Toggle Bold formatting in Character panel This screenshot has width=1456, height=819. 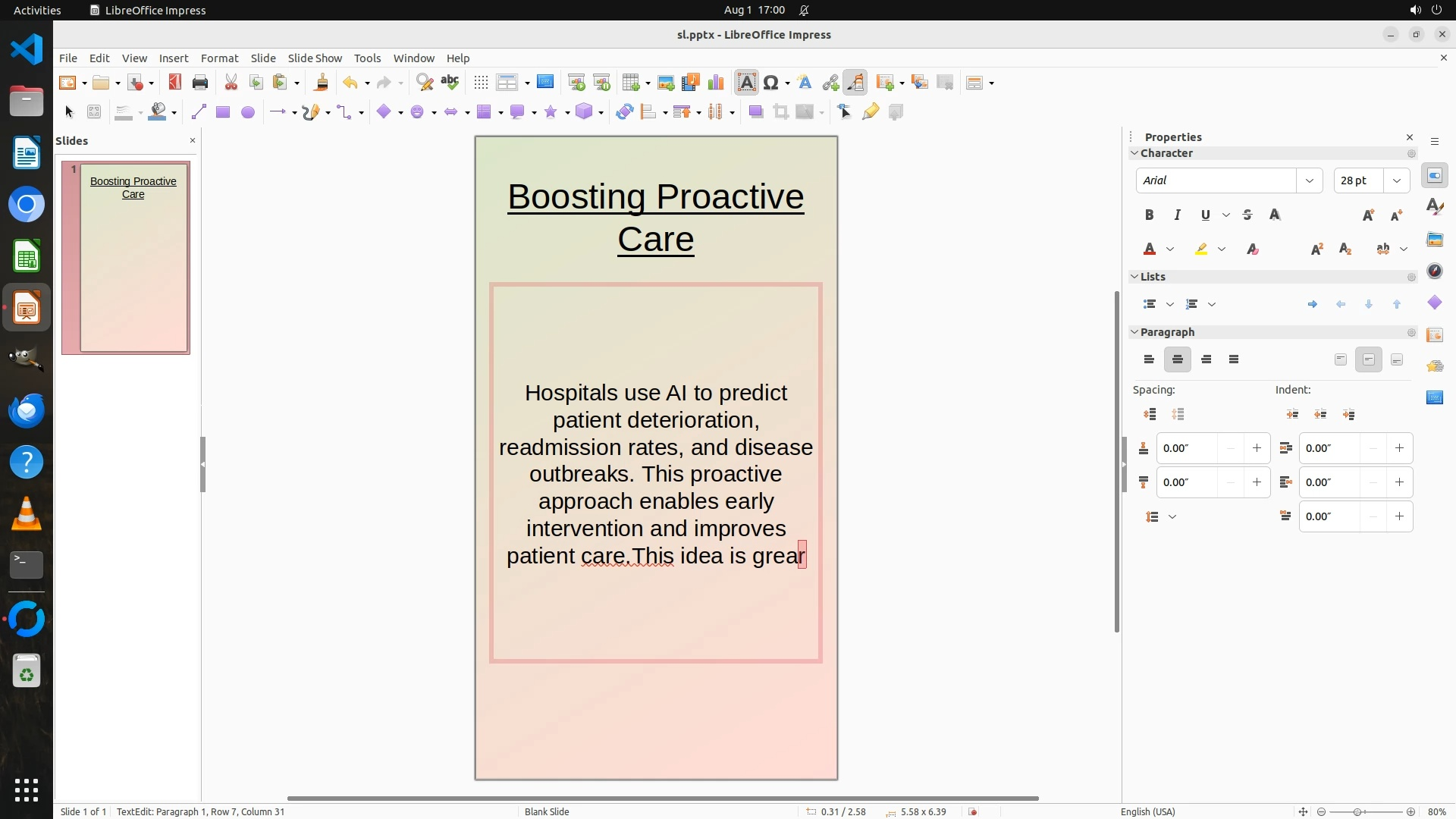point(1149,215)
